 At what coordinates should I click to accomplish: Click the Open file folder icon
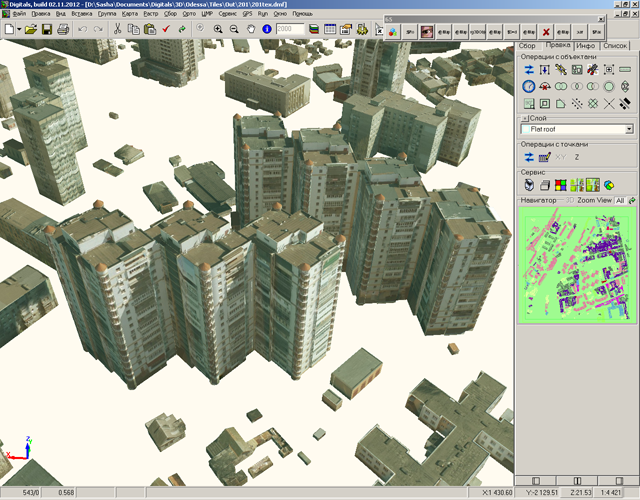click(x=31, y=30)
